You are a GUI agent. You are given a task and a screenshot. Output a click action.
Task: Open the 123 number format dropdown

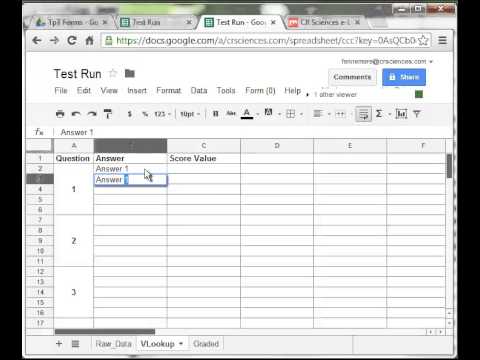click(x=163, y=114)
